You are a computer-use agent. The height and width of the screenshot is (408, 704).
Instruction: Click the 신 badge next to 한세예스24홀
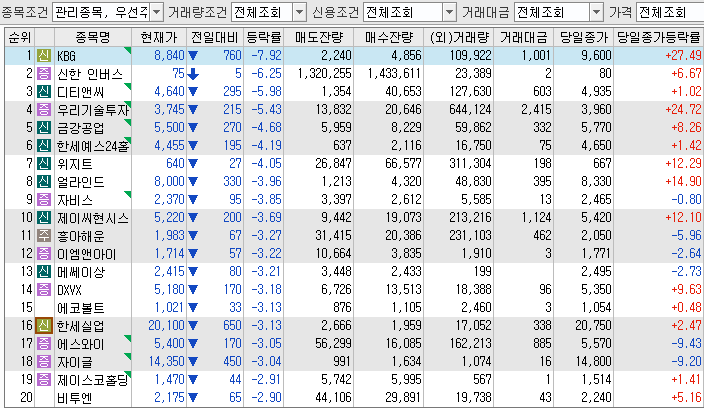[44, 145]
